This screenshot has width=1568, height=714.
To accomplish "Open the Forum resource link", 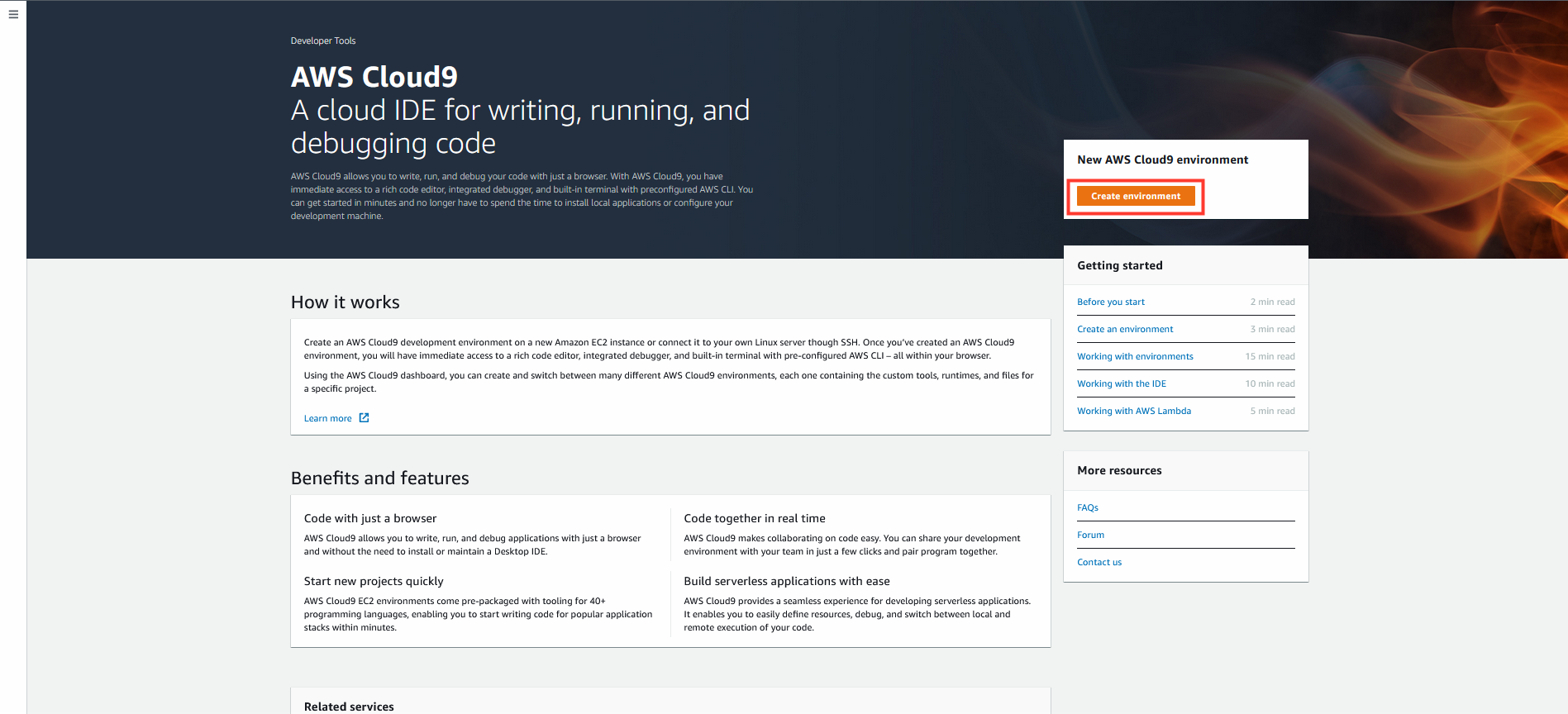I will pyautogui.click(x=1090, y=535).
